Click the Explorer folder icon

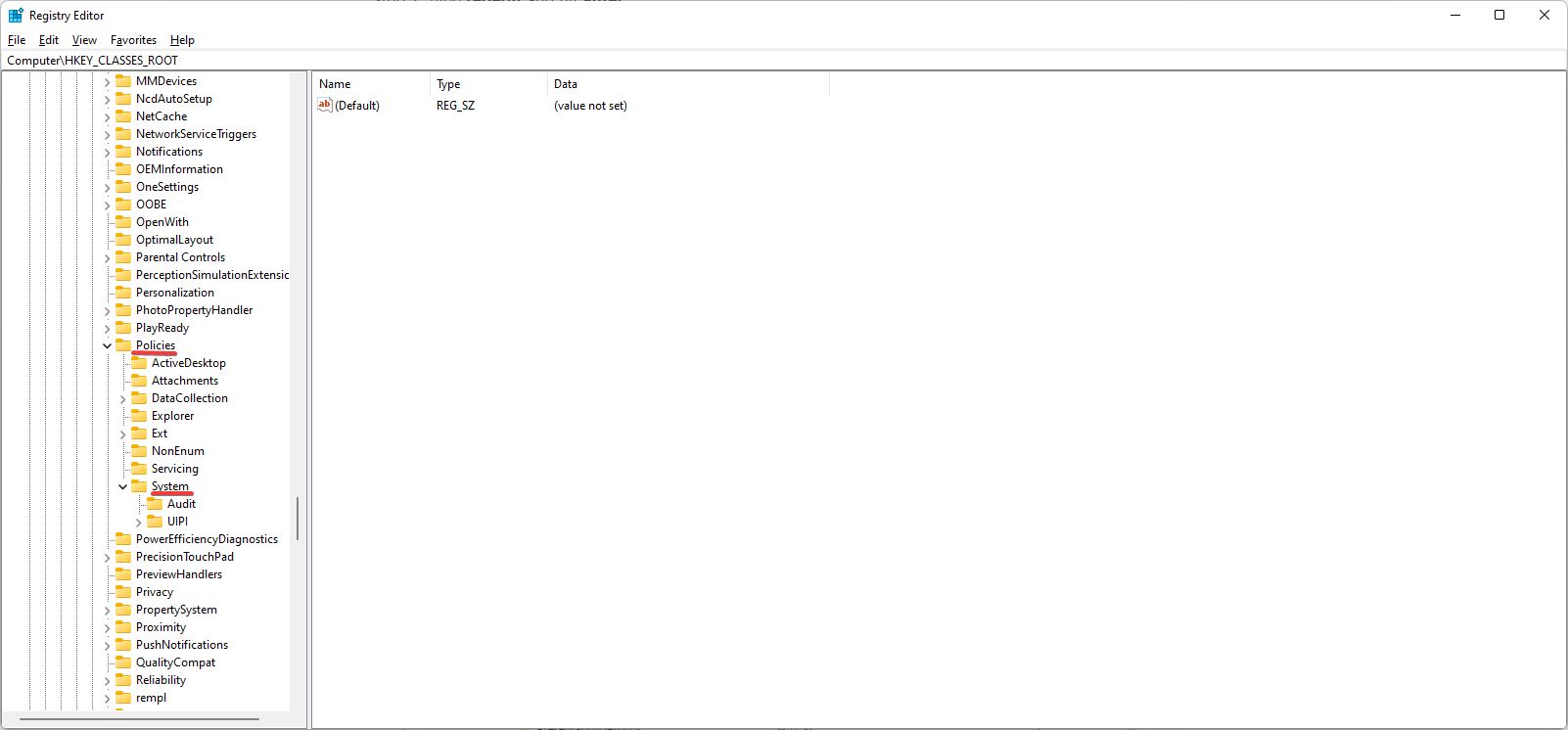(139, 416)
